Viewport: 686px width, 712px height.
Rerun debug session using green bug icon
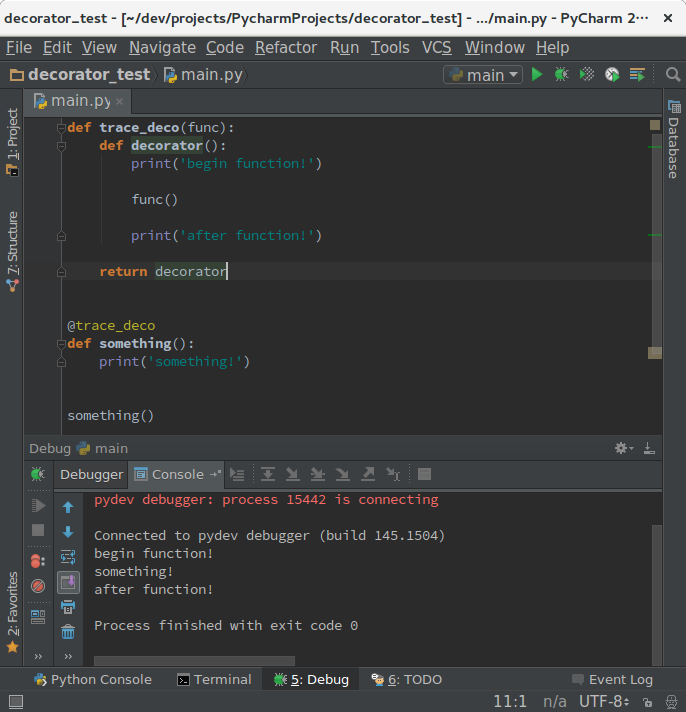point(38,475)
